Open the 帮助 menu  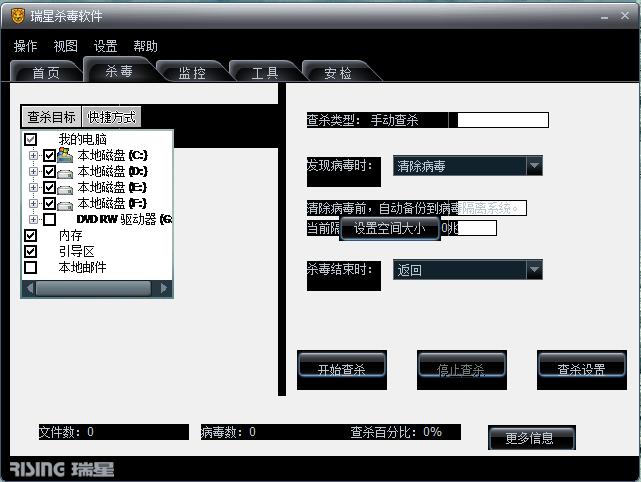pos(146,46)
